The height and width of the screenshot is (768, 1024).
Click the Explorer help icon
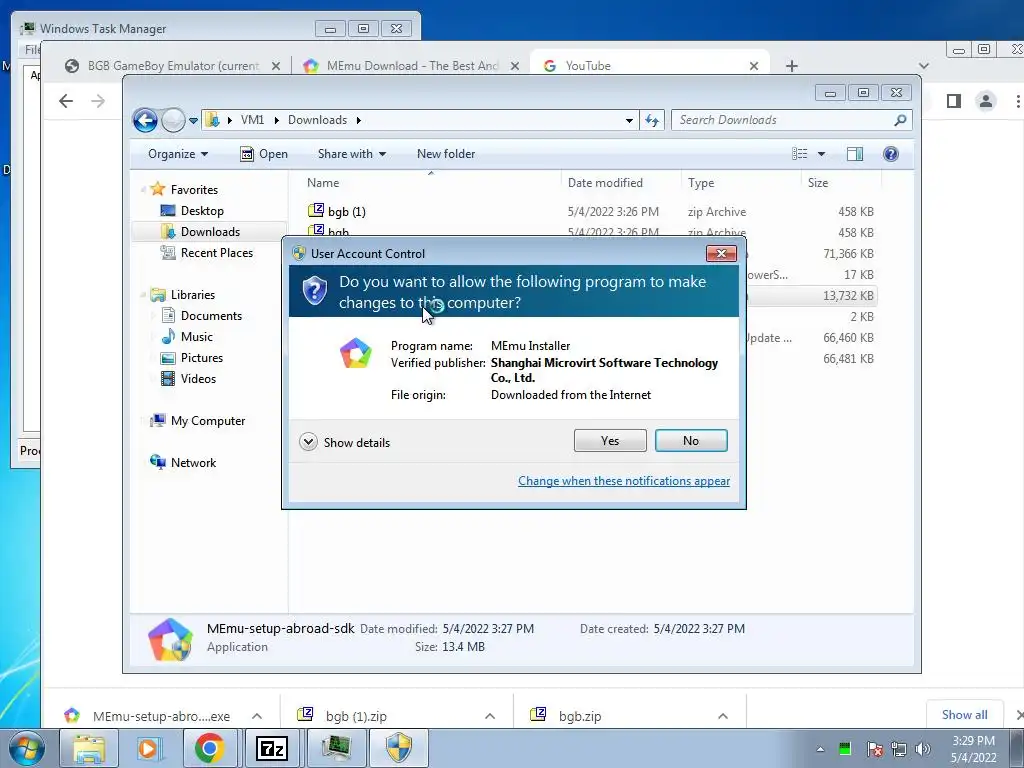pos(891,154)
